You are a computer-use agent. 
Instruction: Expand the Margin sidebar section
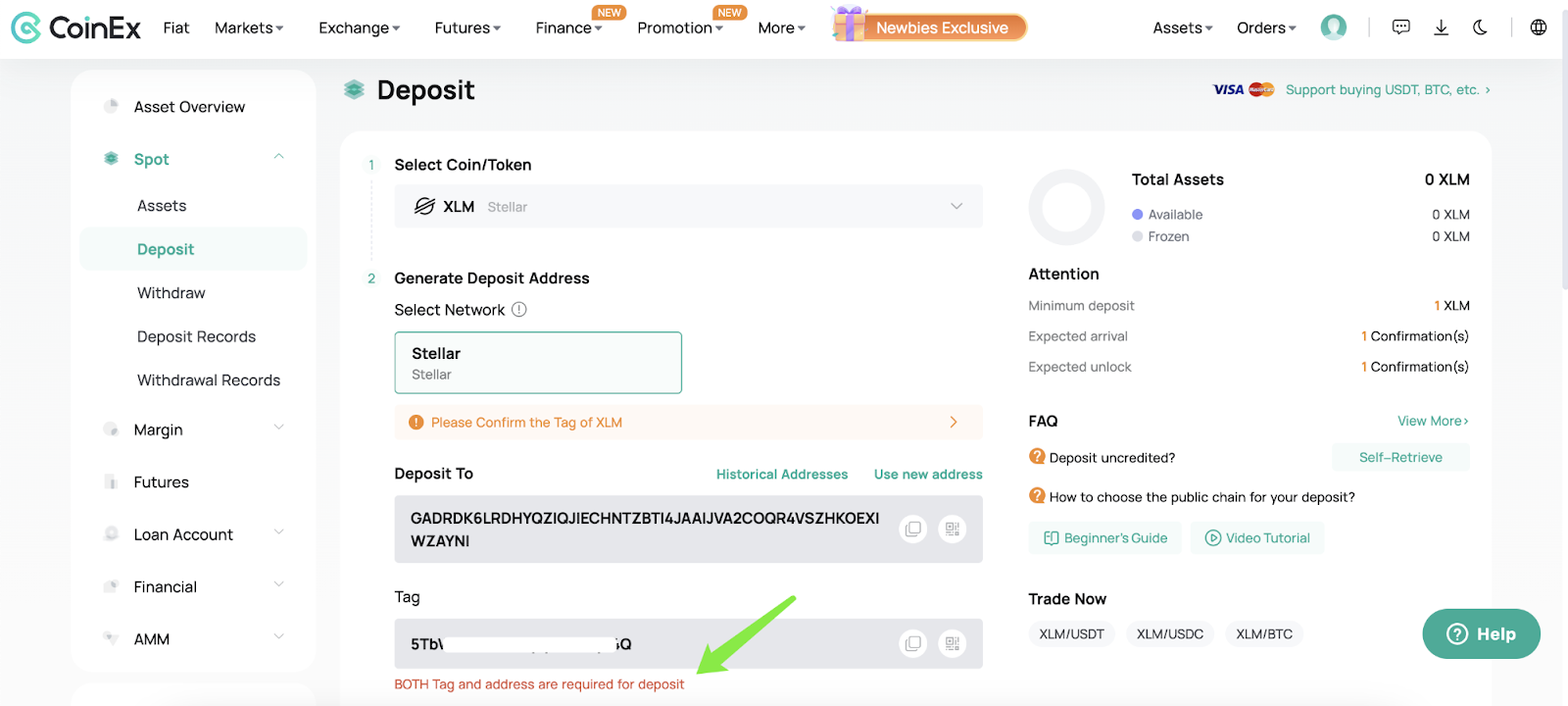(x=279, y=428)
